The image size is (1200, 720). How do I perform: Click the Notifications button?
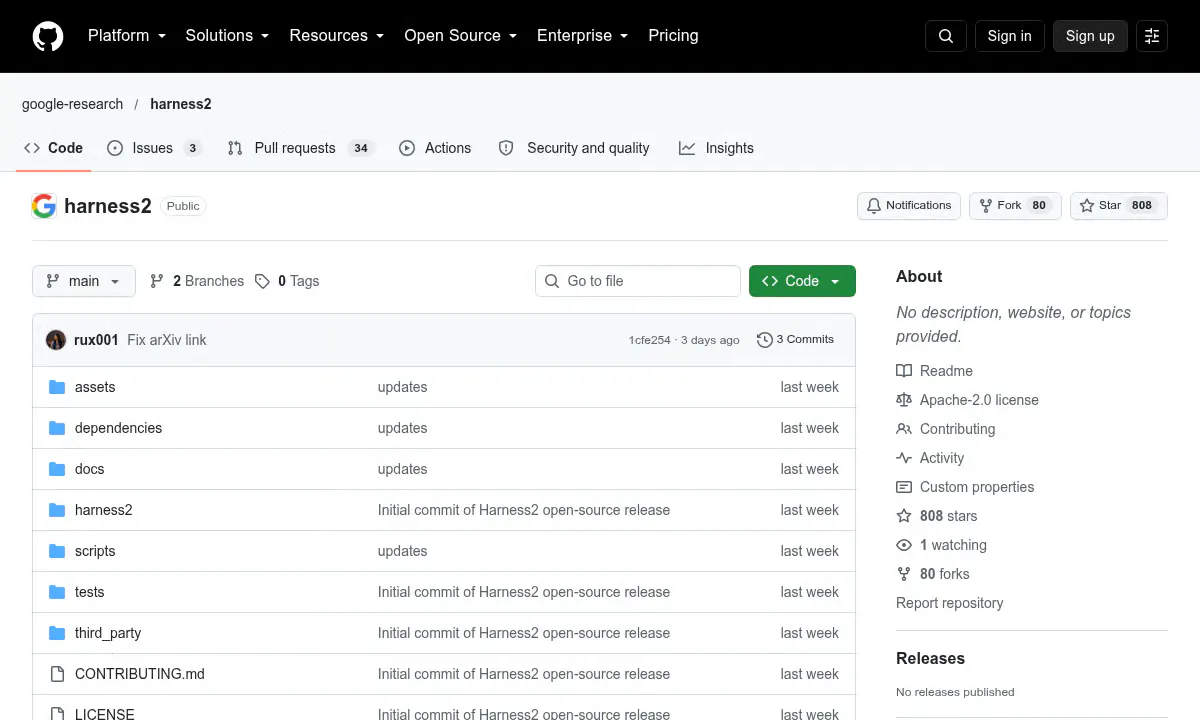(x=909, y=206)
